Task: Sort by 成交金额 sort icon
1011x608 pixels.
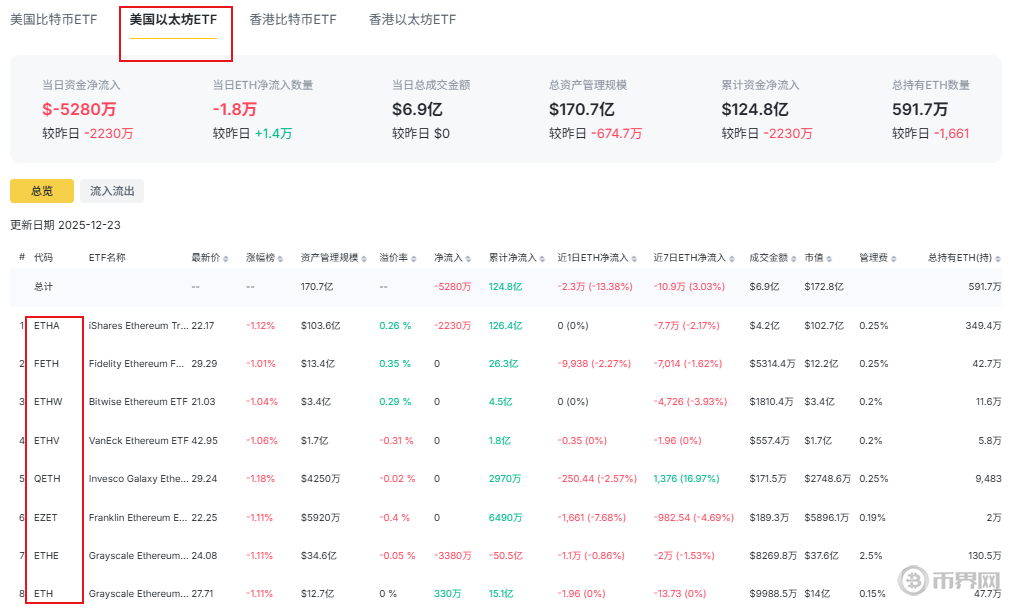Action: pos(793,258)
